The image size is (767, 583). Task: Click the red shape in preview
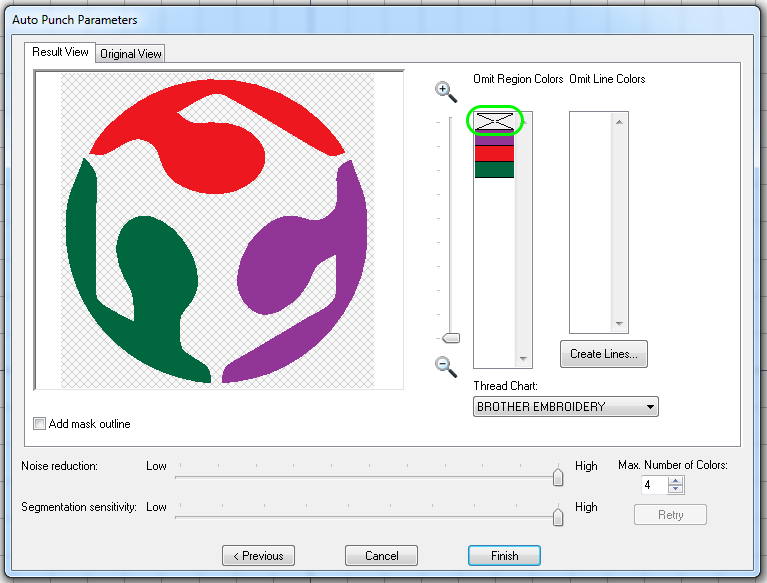[215, 157]
